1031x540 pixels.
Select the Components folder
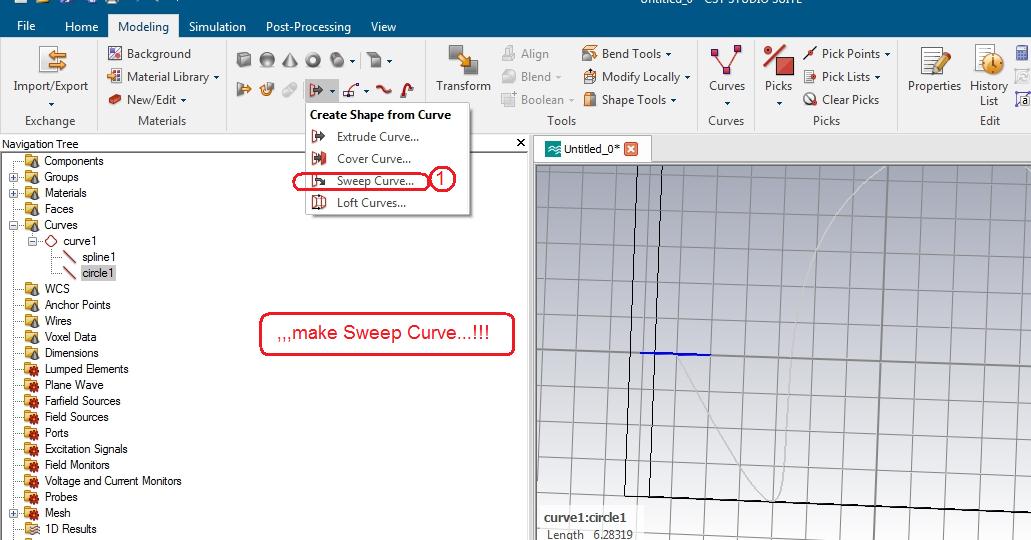(x=74, y=161)
